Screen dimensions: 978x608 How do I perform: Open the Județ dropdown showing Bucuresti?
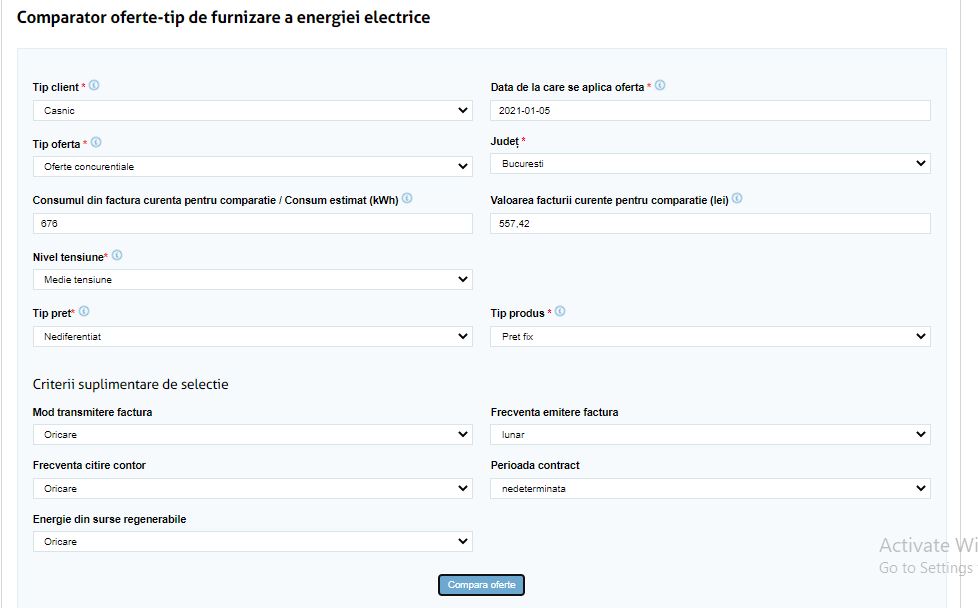[x=710, y=163]
